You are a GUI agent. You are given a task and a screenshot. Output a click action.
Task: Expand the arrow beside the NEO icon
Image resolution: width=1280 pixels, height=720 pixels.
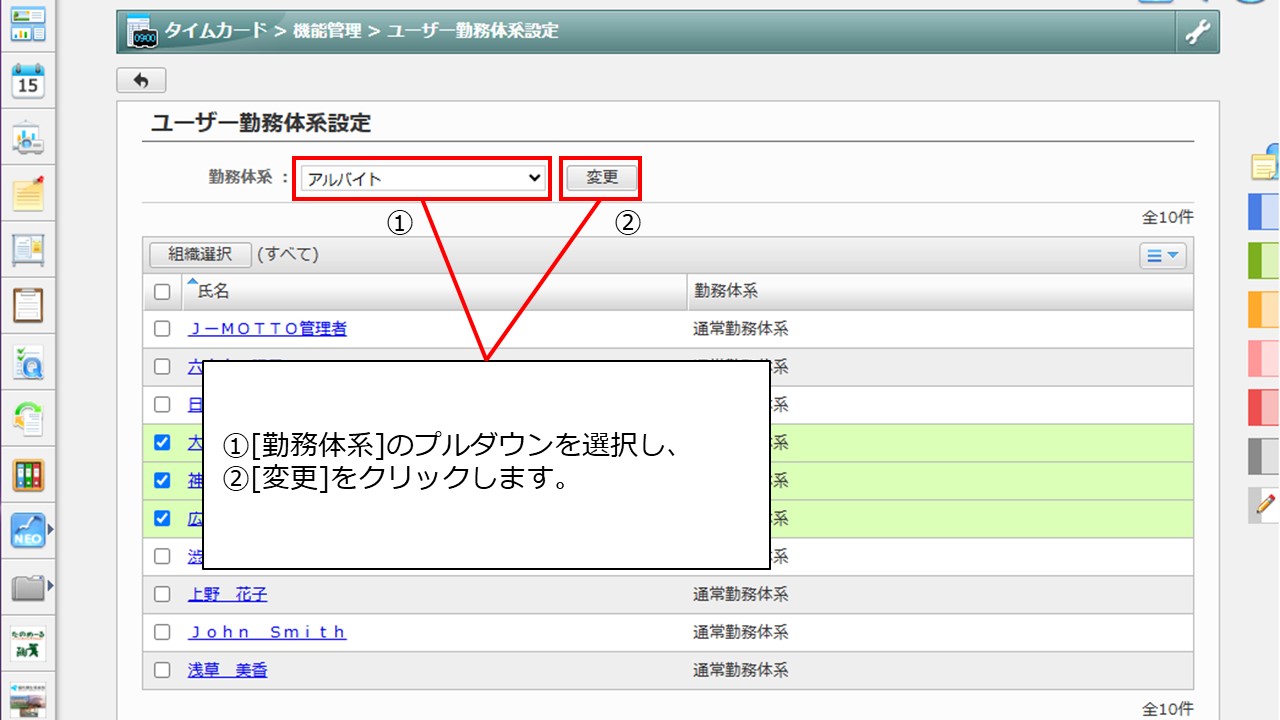tap(50, 530)
